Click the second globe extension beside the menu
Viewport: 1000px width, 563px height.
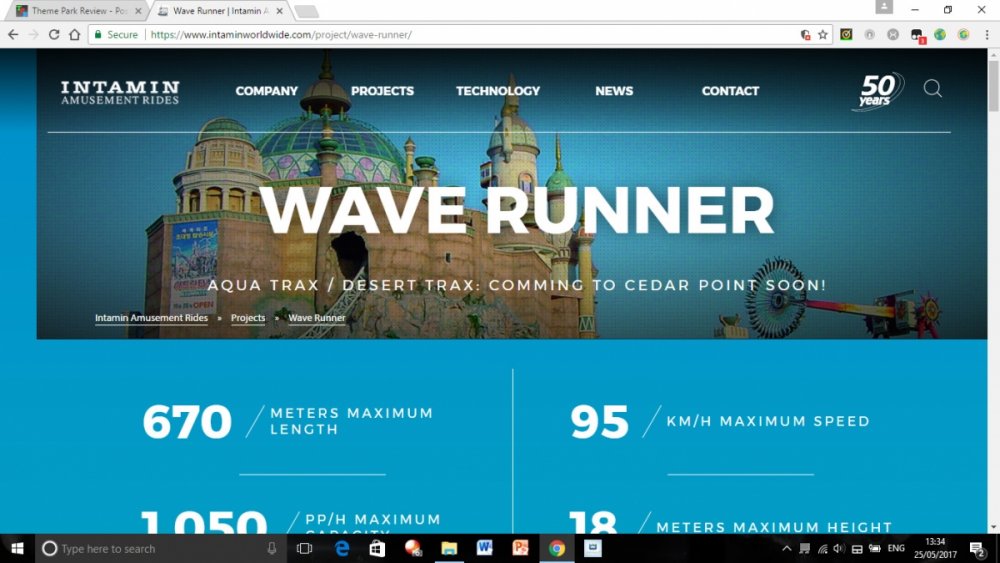click(963, 34)
